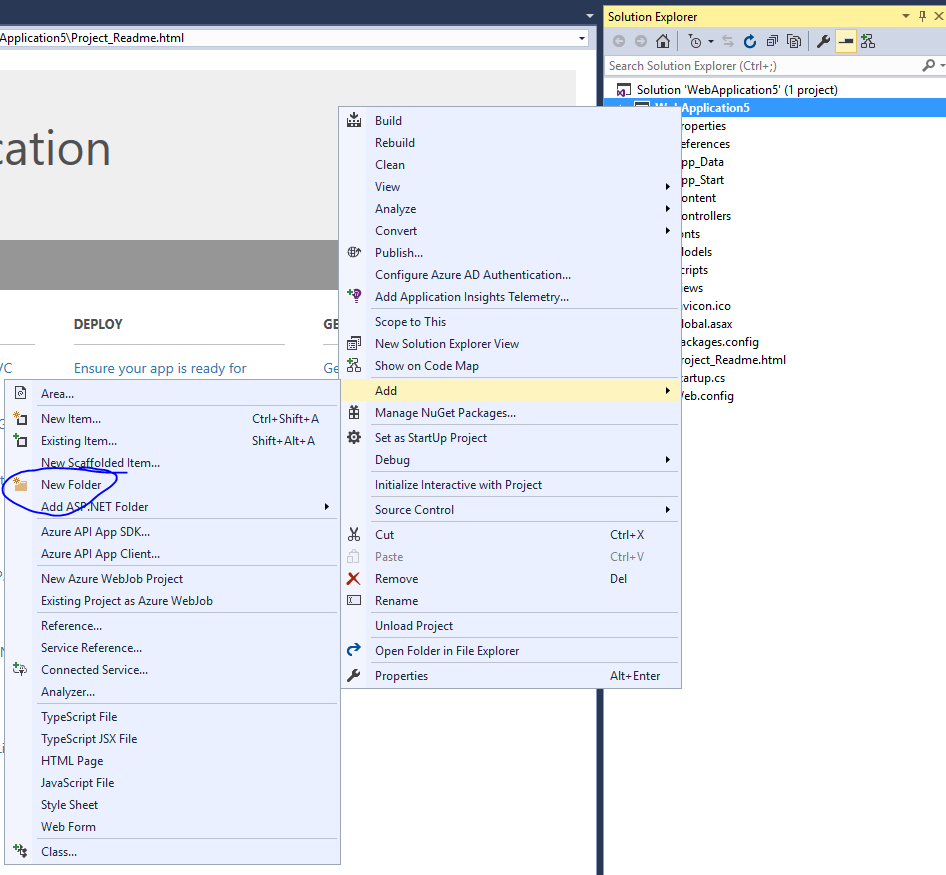Open the Pending Changes Filter clock icon
946x875 pixels.
point(692,40)
